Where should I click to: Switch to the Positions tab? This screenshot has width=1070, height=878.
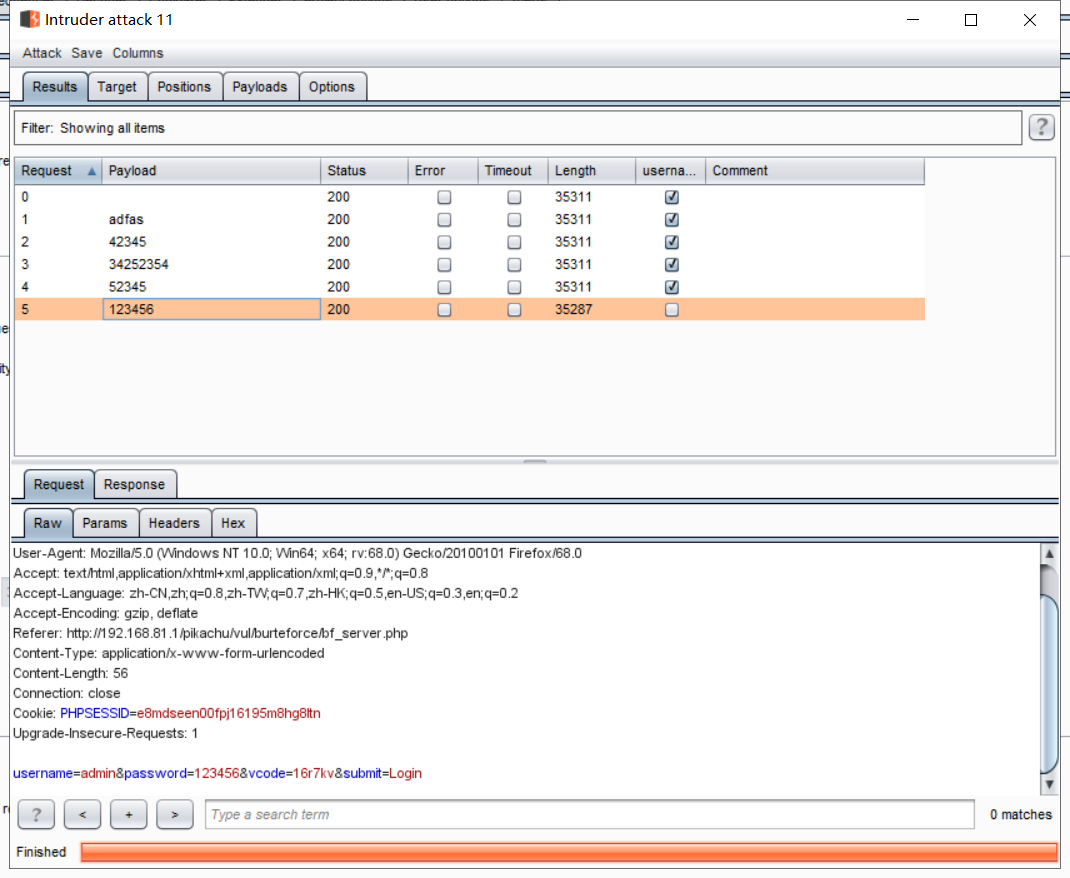click(x=184, y=87)
